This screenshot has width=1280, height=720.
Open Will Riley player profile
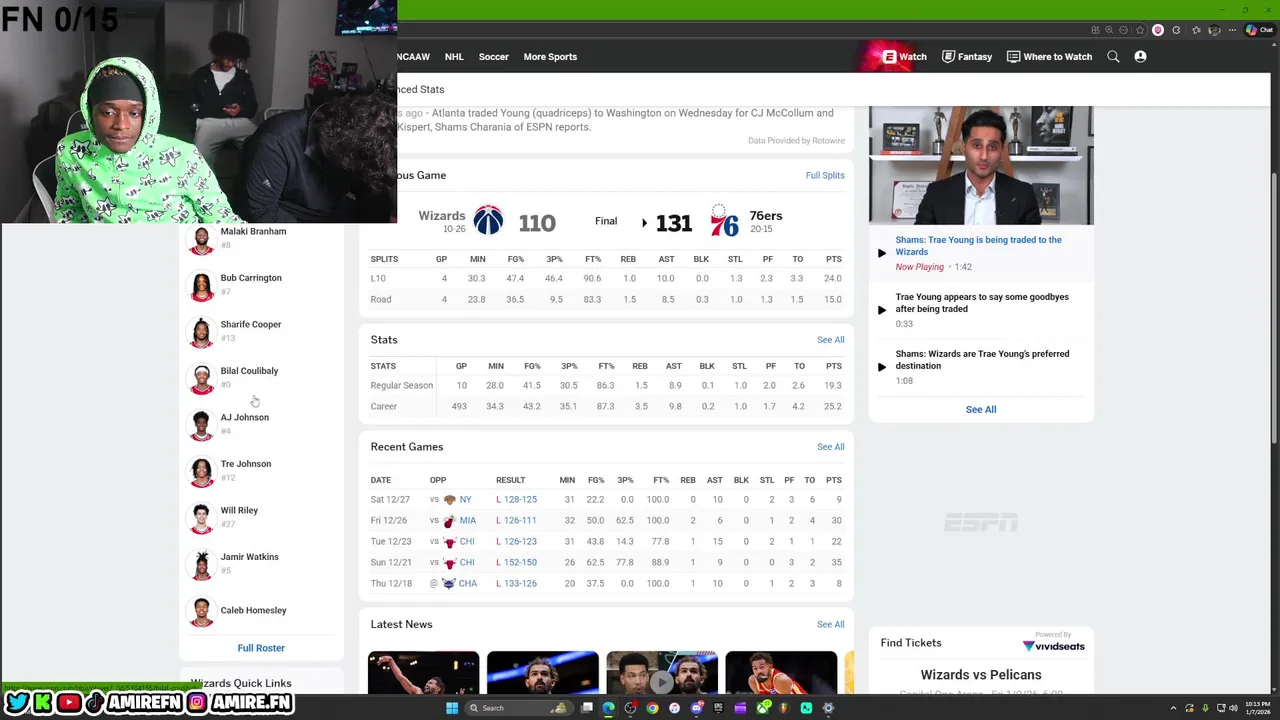click(x=239, y=510)
